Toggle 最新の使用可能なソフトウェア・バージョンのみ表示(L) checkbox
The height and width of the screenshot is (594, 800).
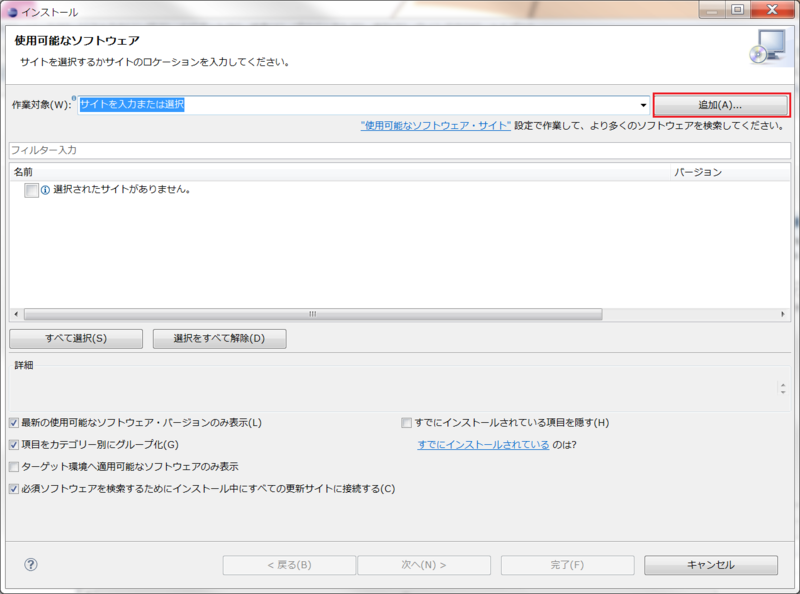14,423
